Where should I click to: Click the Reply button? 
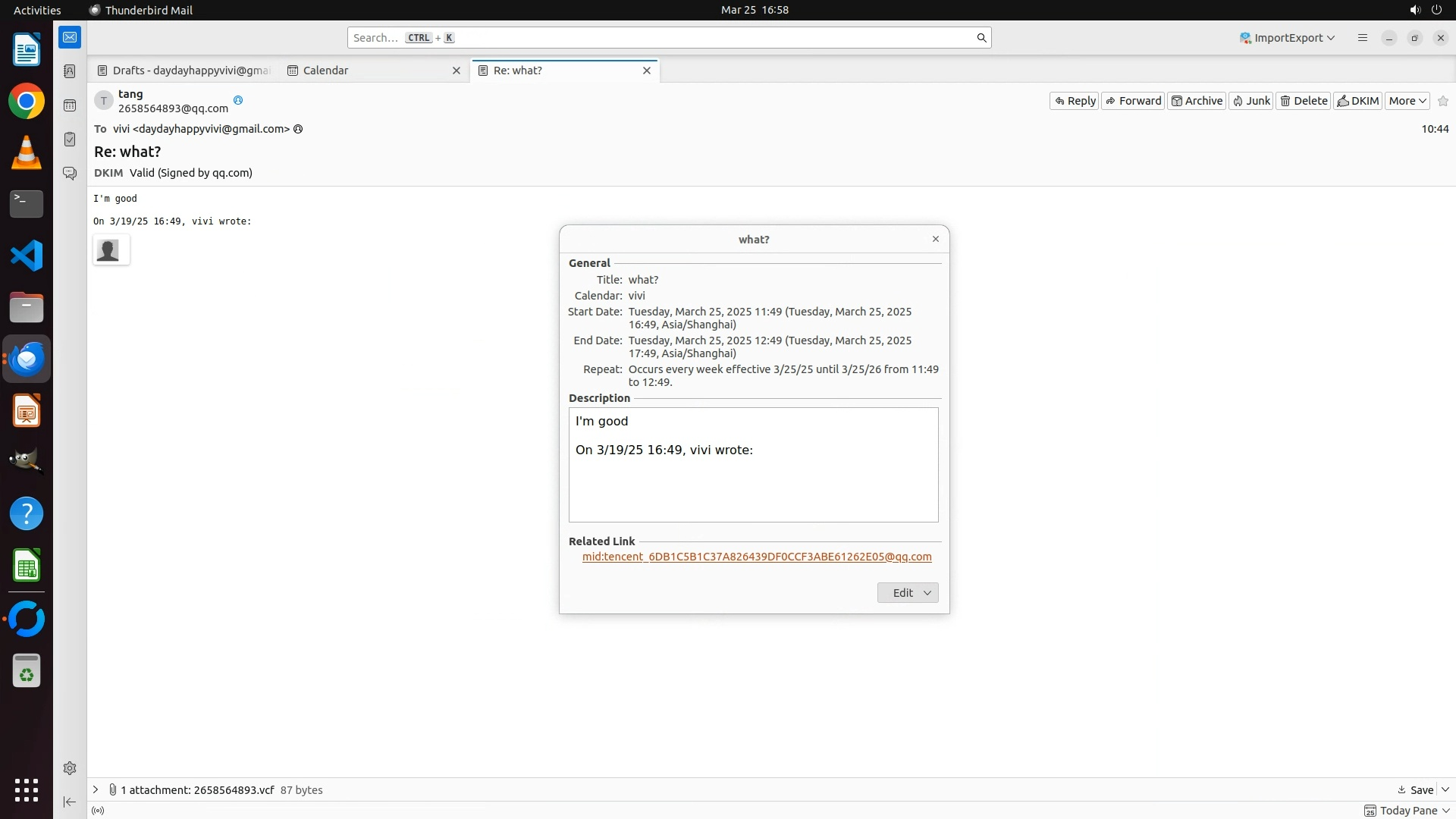[x=1074, y=101]
